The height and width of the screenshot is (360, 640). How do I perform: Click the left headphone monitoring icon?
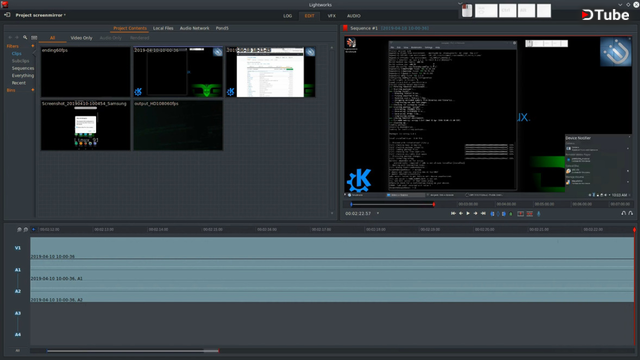(x=624, y=213)
